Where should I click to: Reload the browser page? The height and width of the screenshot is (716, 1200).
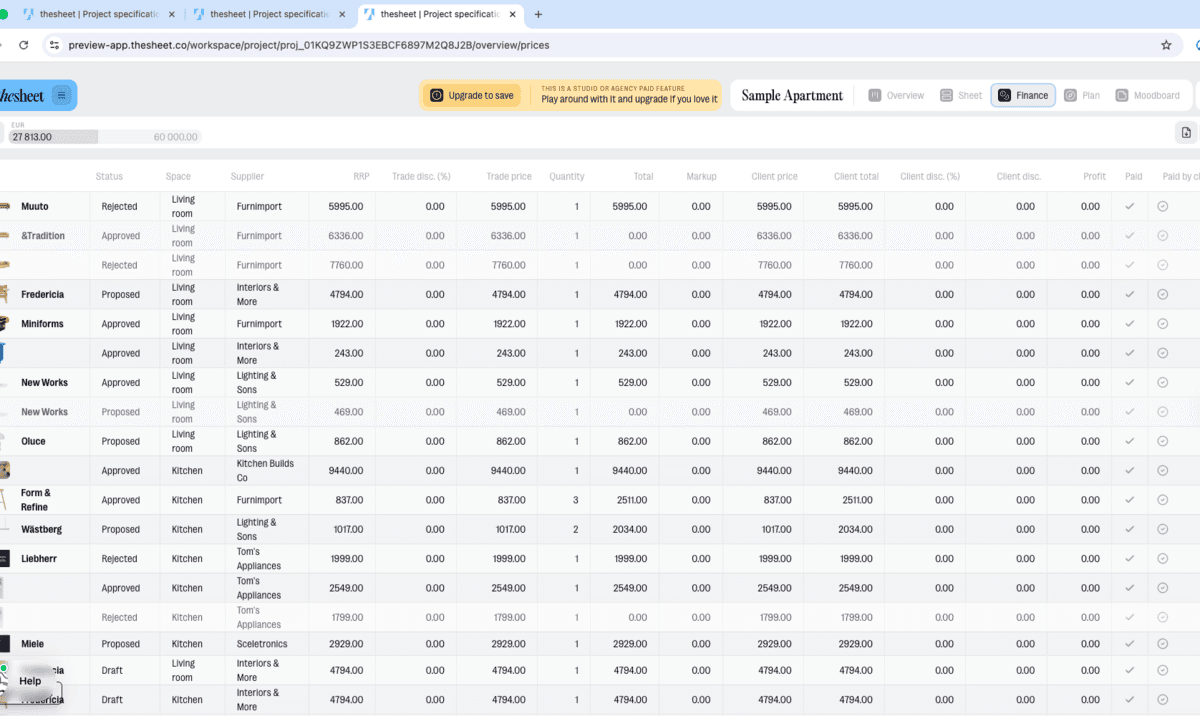tap(23, 45)
